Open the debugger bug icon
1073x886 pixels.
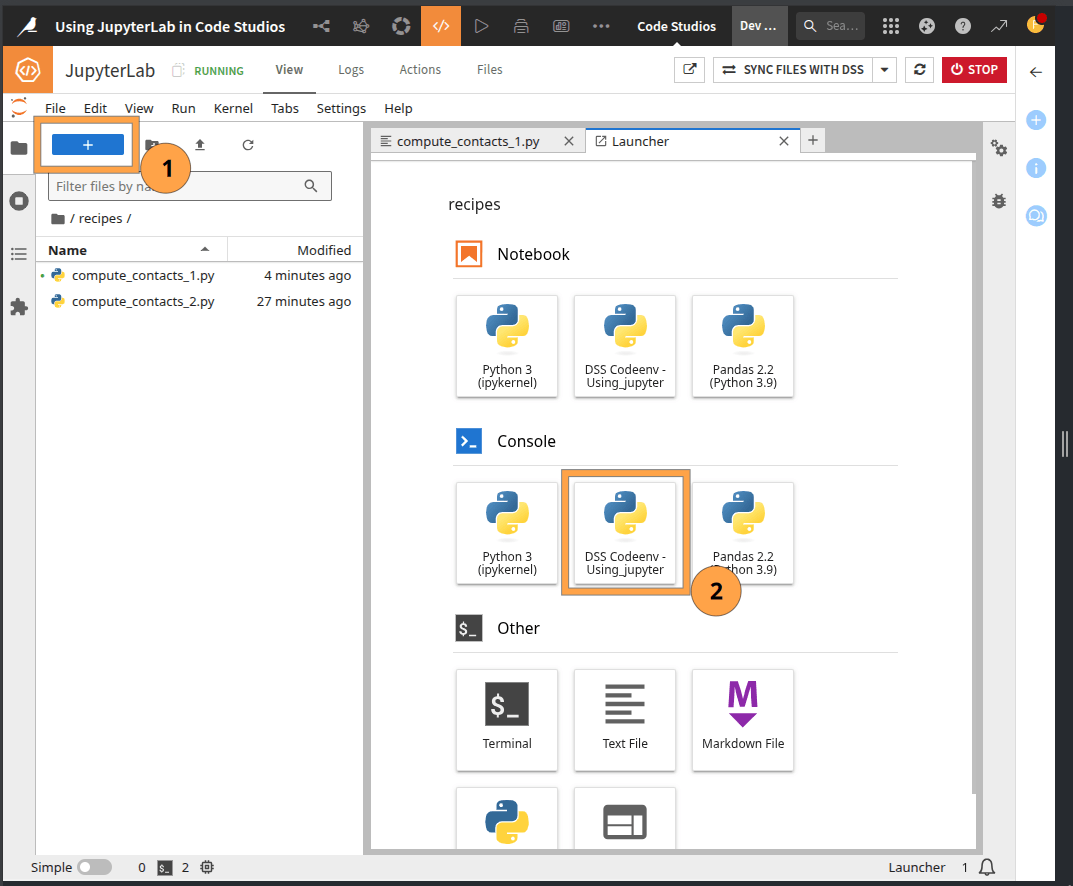click(x=999, y=201)
